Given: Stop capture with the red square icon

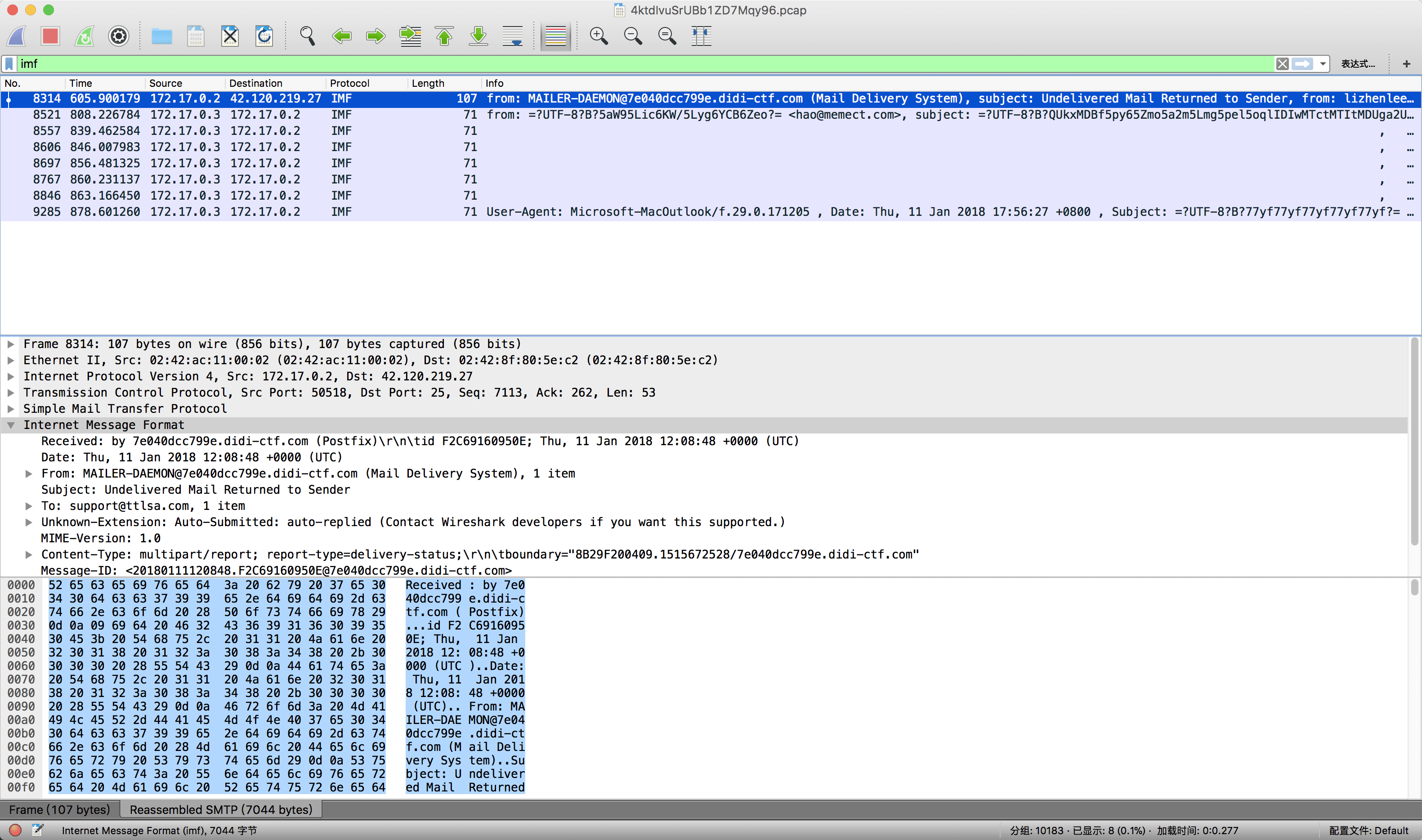Looking at the screenshot, I should [50, 36].
